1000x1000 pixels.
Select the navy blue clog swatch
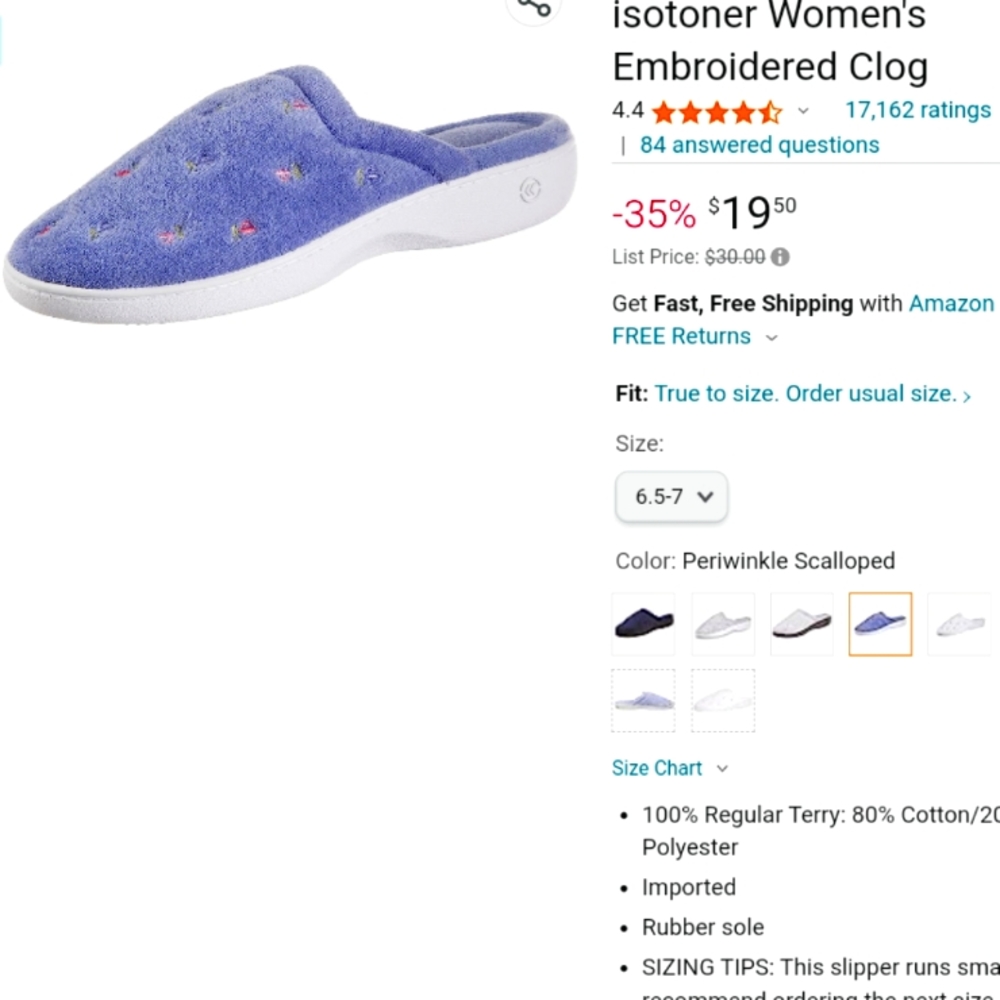pyautogui.click(x=642, y=623)
